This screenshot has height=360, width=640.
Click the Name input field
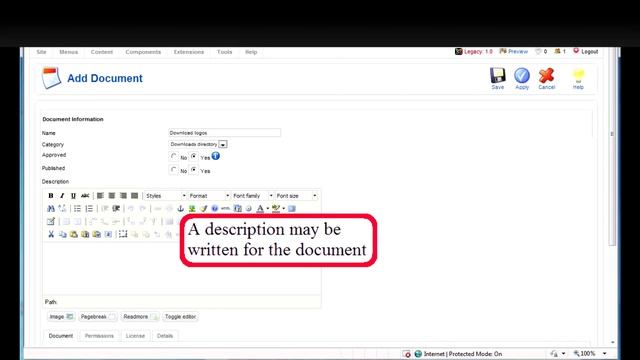point(224,133)
